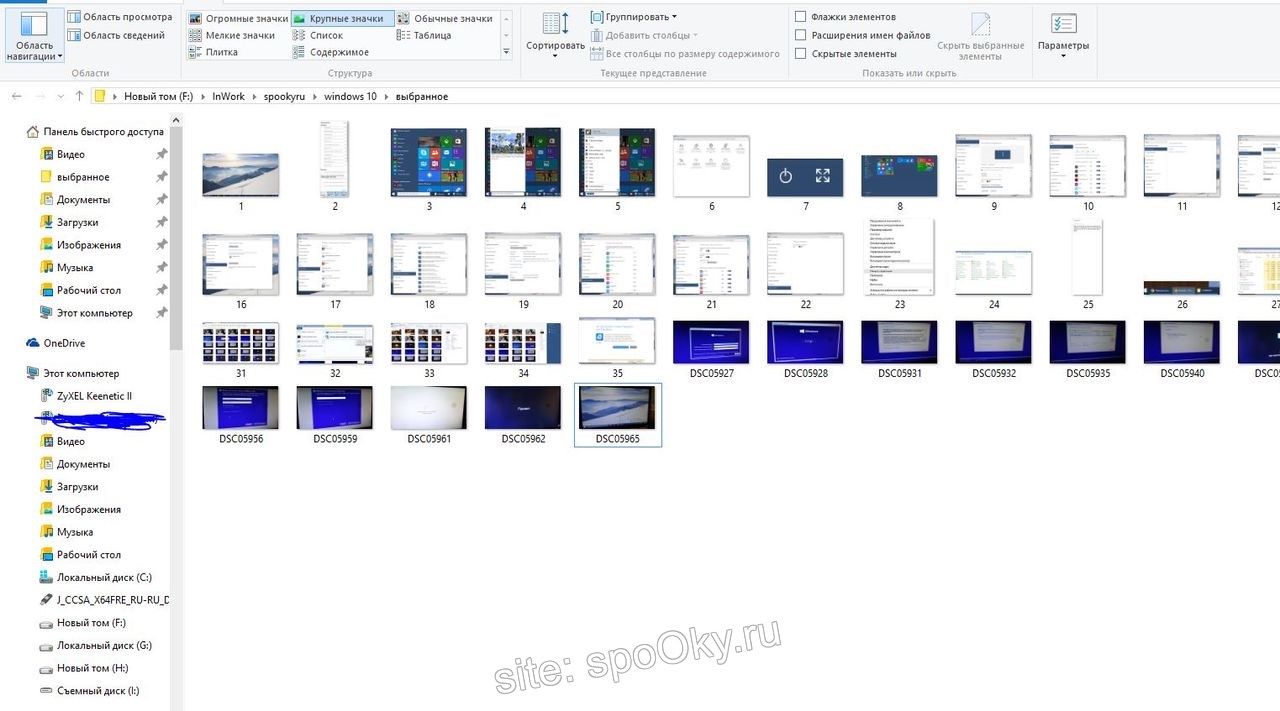Choose the Плитка tile layout

click(213, 52)
